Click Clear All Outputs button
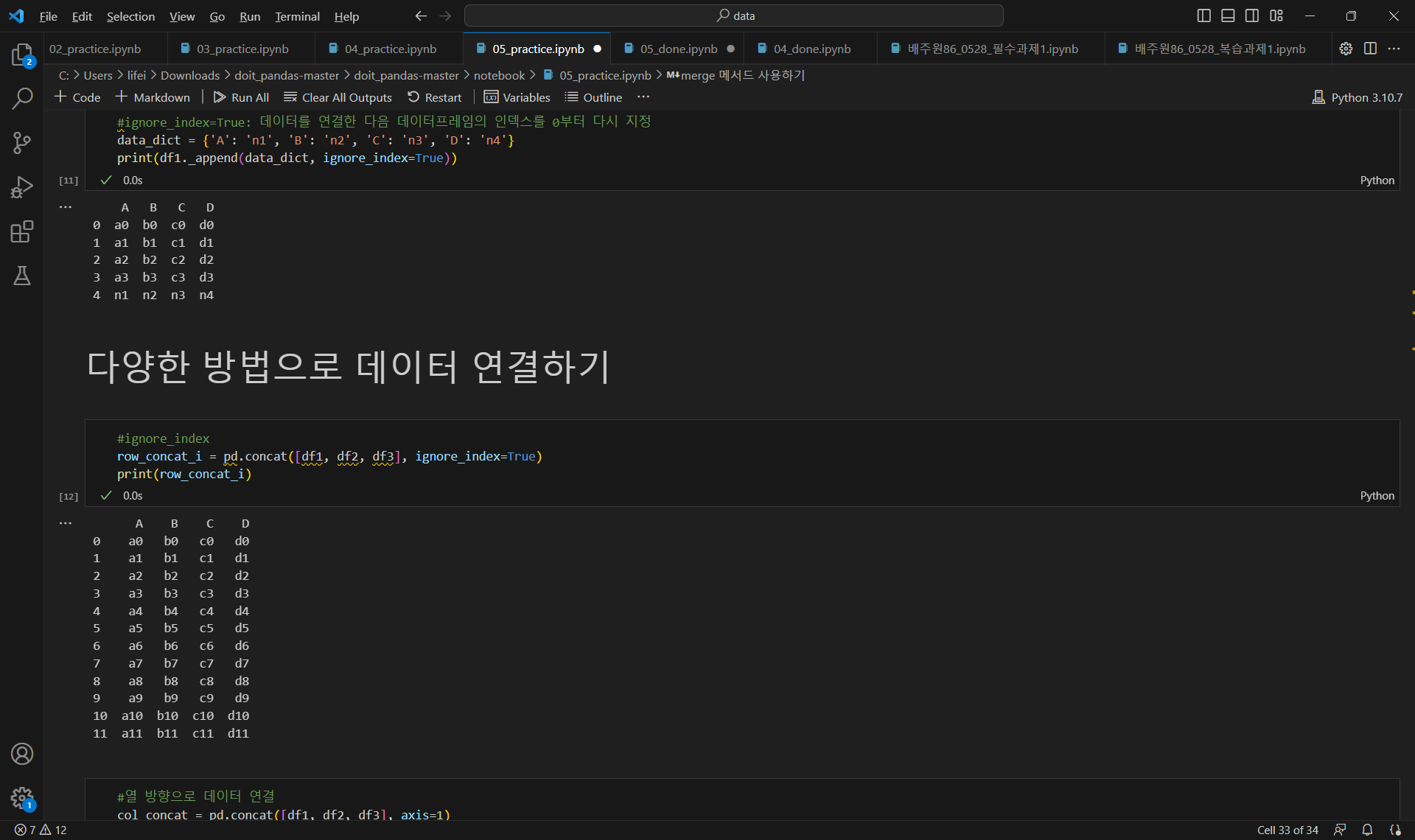Viewport: 1415px width, 840px height. tap(338, 97)
